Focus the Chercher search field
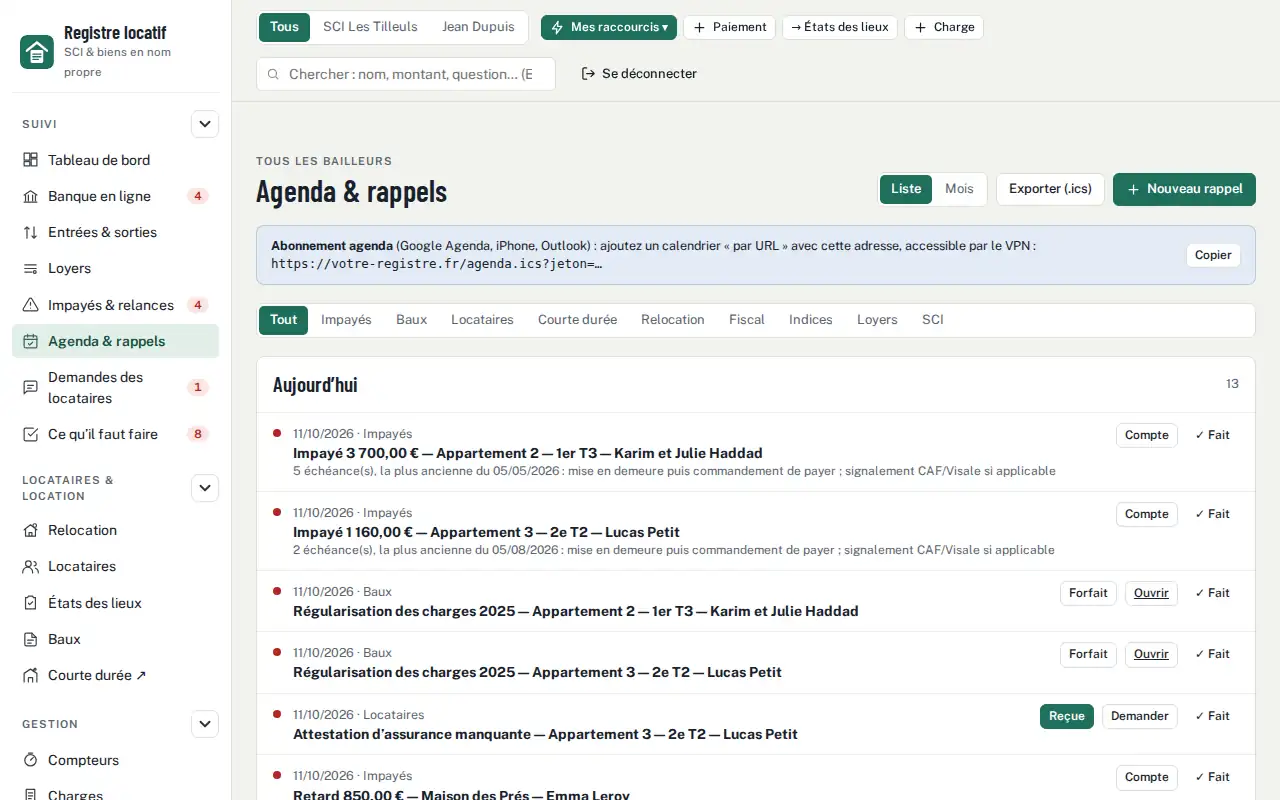Image resolution: width=1280 pixels, height=800 pixels. (x=406, y=74)
